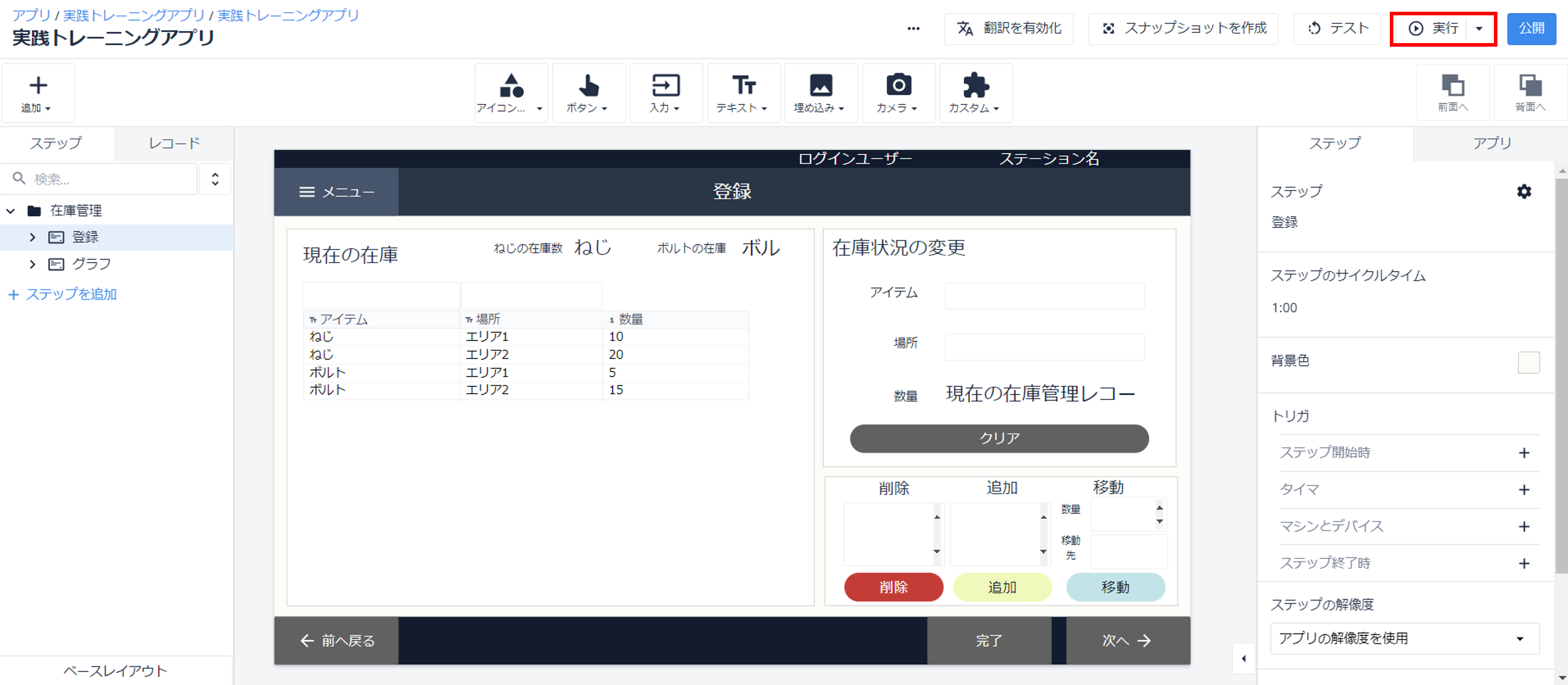Open ベースレイアウト at the bottom

(x=116, y=670)
